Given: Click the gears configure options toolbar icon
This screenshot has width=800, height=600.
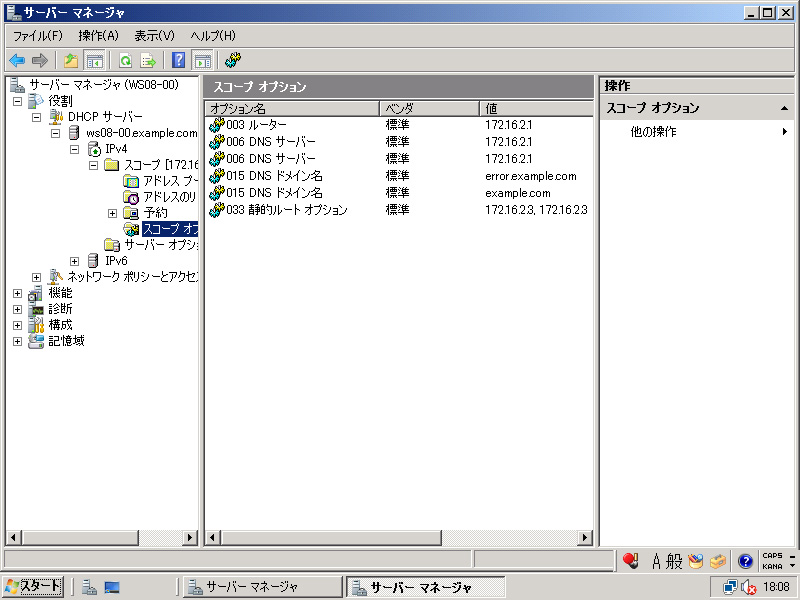Looking at the screenshot, I should (233, 60).
